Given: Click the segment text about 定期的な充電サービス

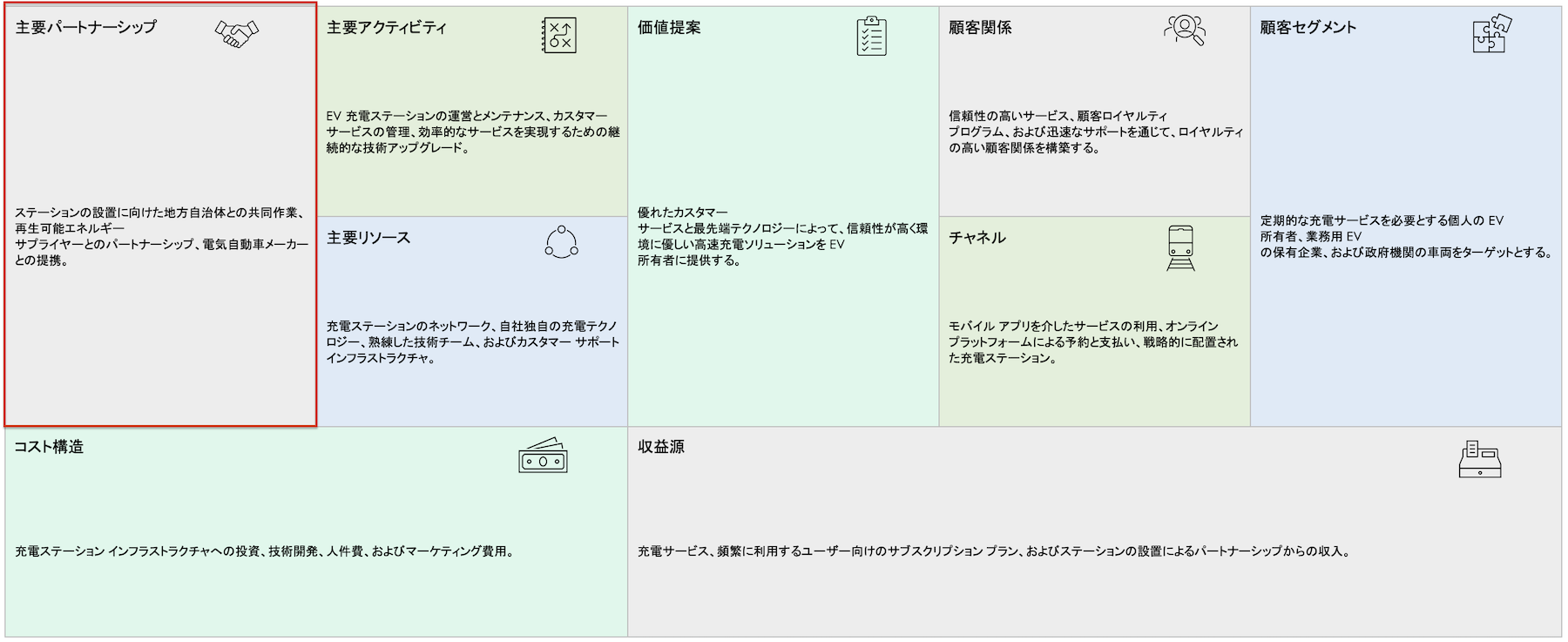Looking at the screenshot, I should coord(1406,236).
